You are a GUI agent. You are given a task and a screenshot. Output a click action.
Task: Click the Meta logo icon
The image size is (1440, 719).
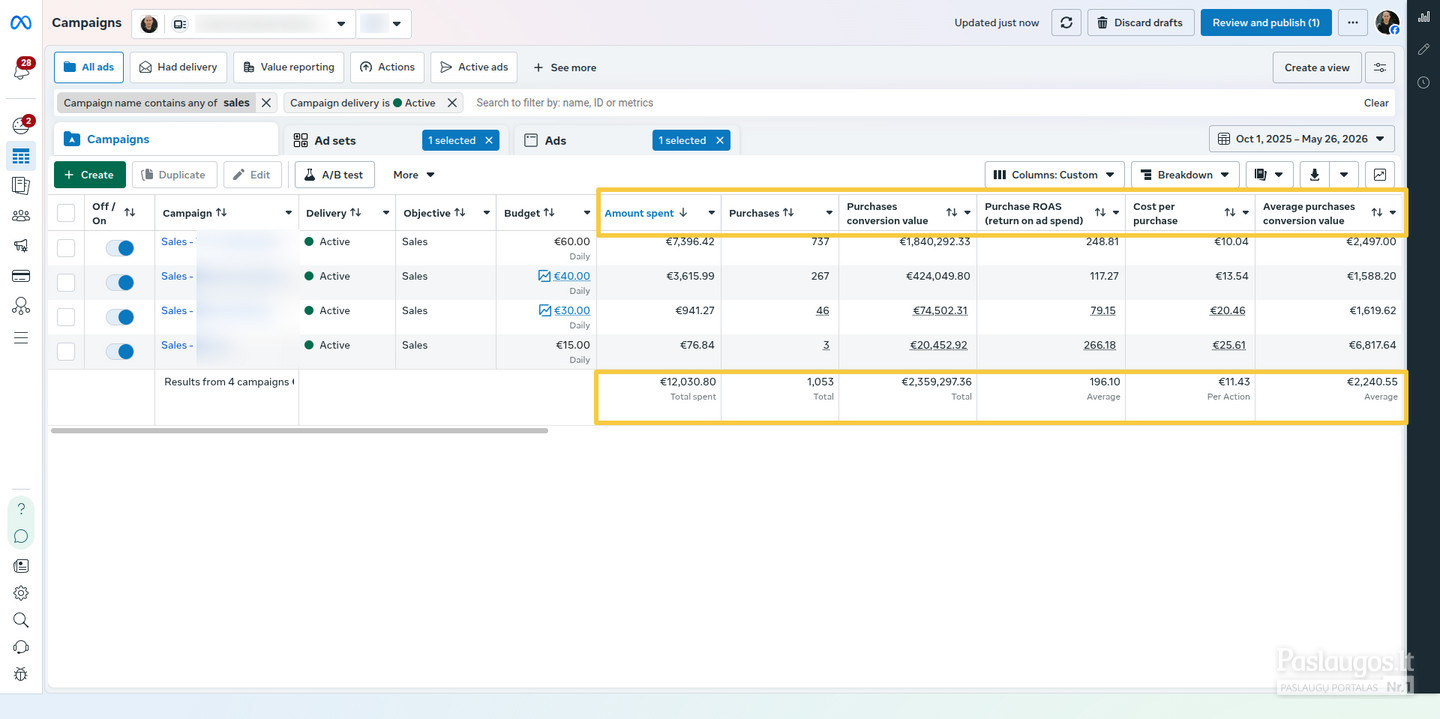coord(20,23)
